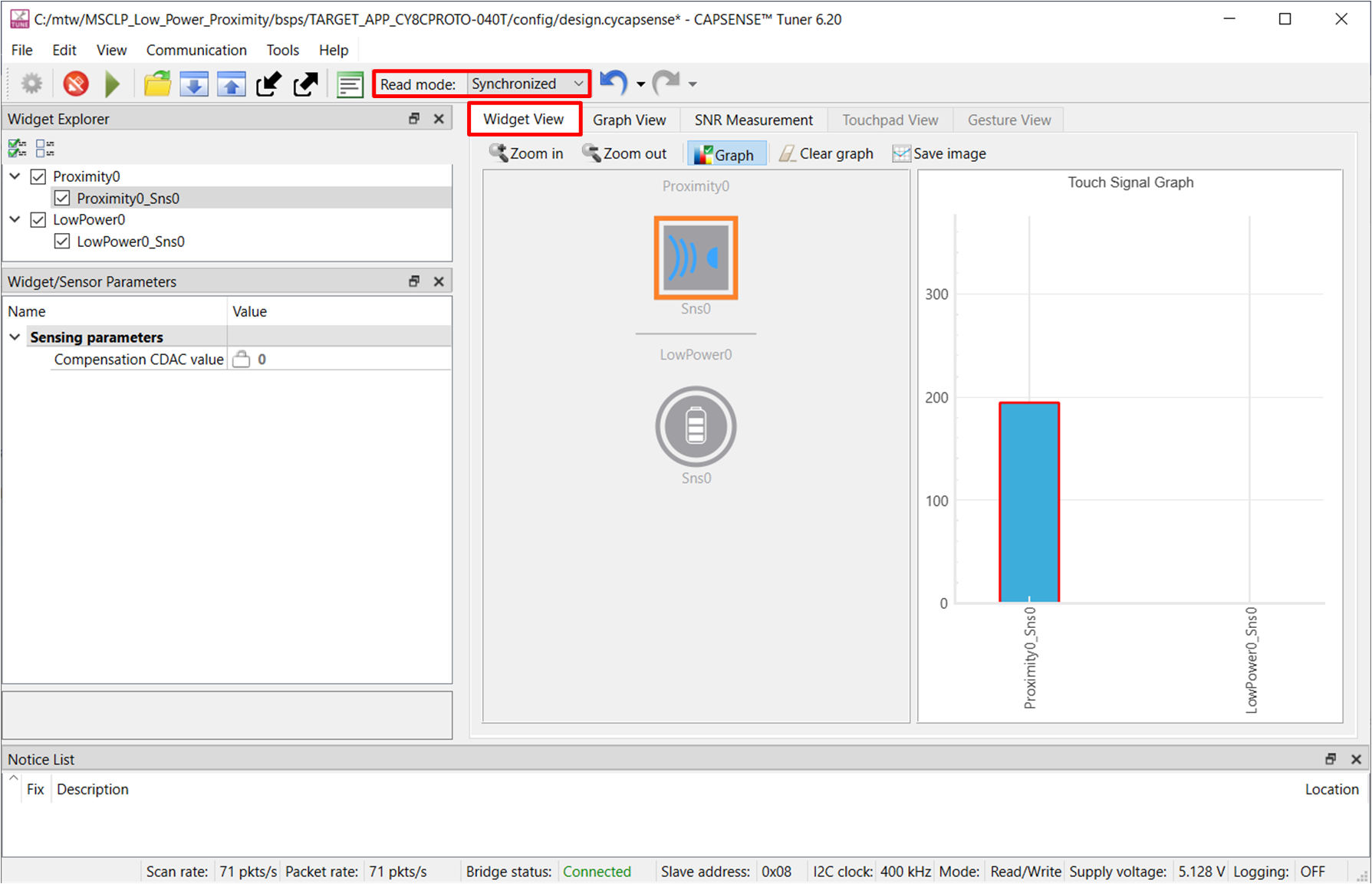Click the Value column header
Screen dimensions: 1372x884
point(340,311)
